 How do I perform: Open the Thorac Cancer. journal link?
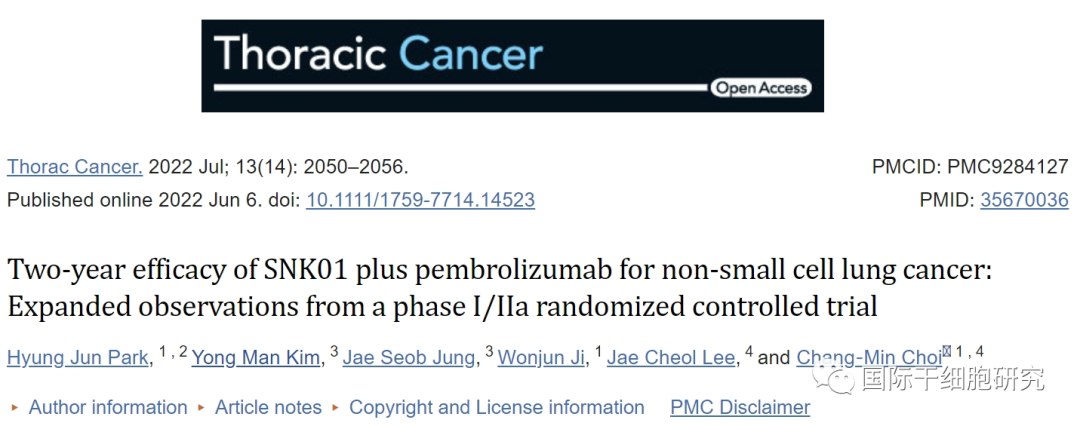click(75, 167)
